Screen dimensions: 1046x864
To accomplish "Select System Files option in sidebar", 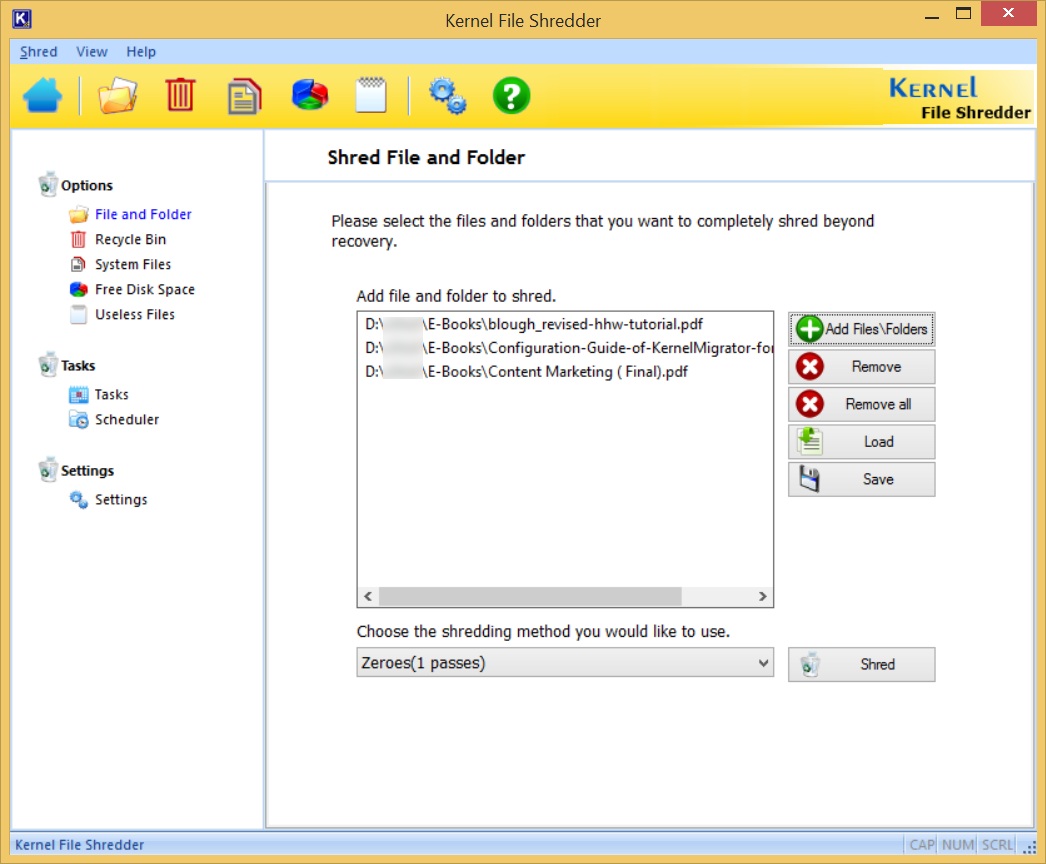I will [133, 264].
